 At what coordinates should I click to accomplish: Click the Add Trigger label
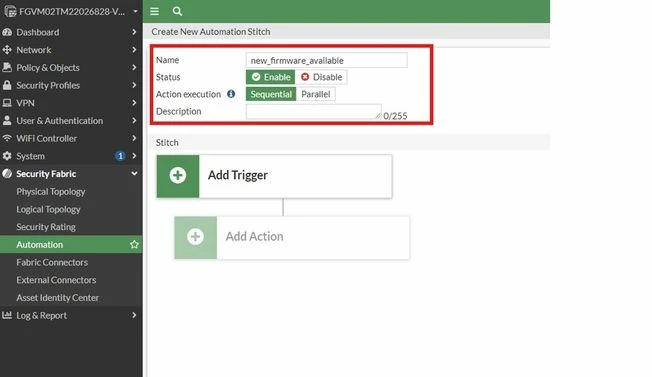237,175
